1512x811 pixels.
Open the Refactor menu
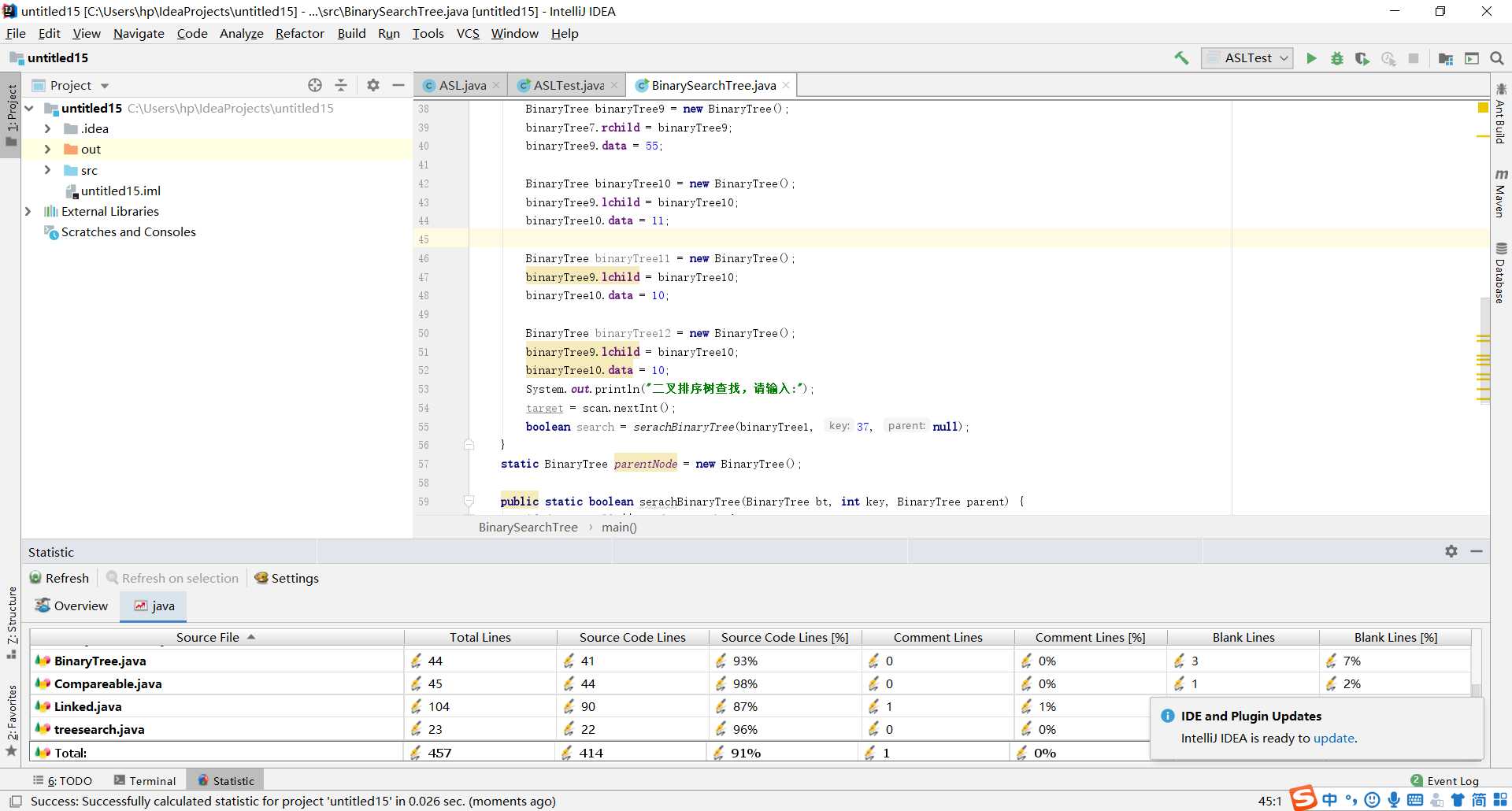(x=299, y=33)
